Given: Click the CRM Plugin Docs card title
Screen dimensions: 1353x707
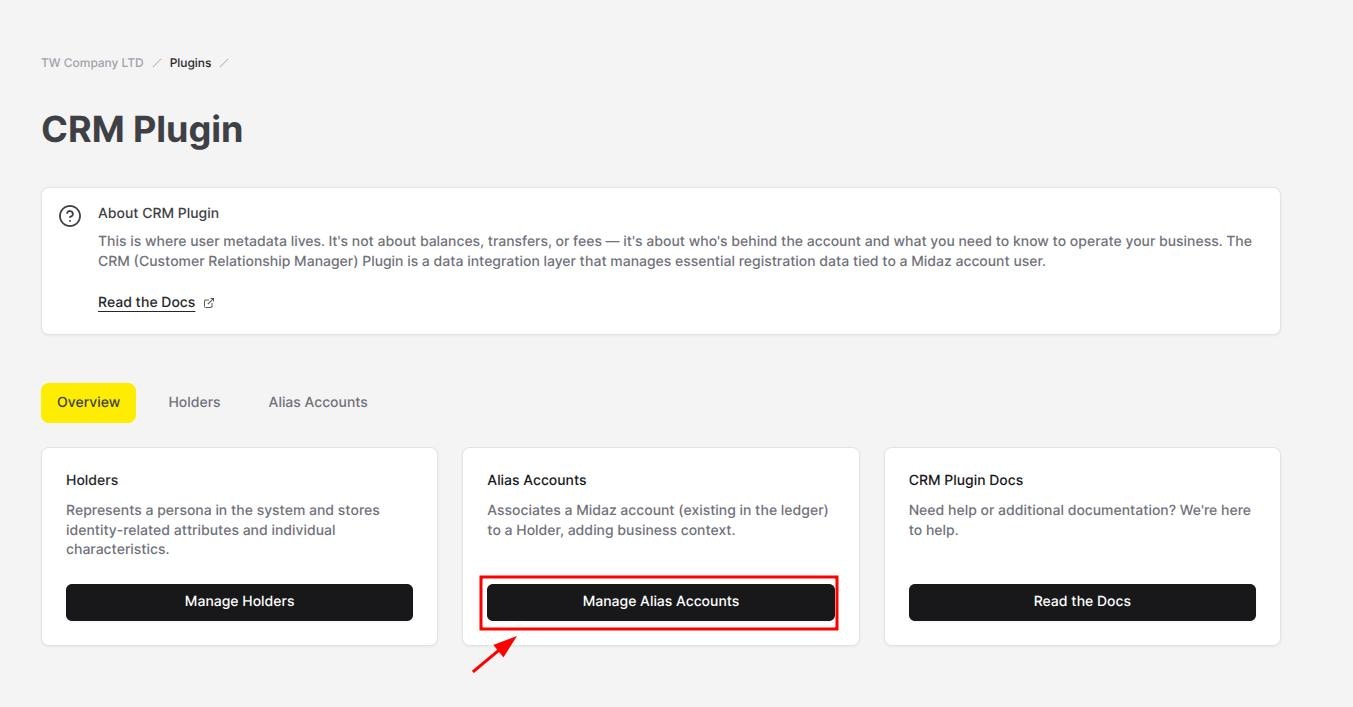Looking at the screenshot, I should [966, 480].
